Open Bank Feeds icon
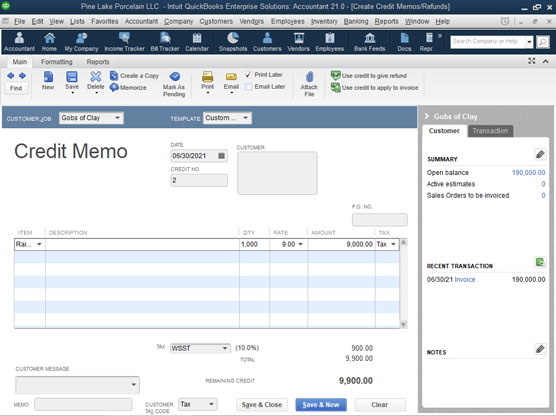Viewport: 556px width, 416px height. point(369,41)
